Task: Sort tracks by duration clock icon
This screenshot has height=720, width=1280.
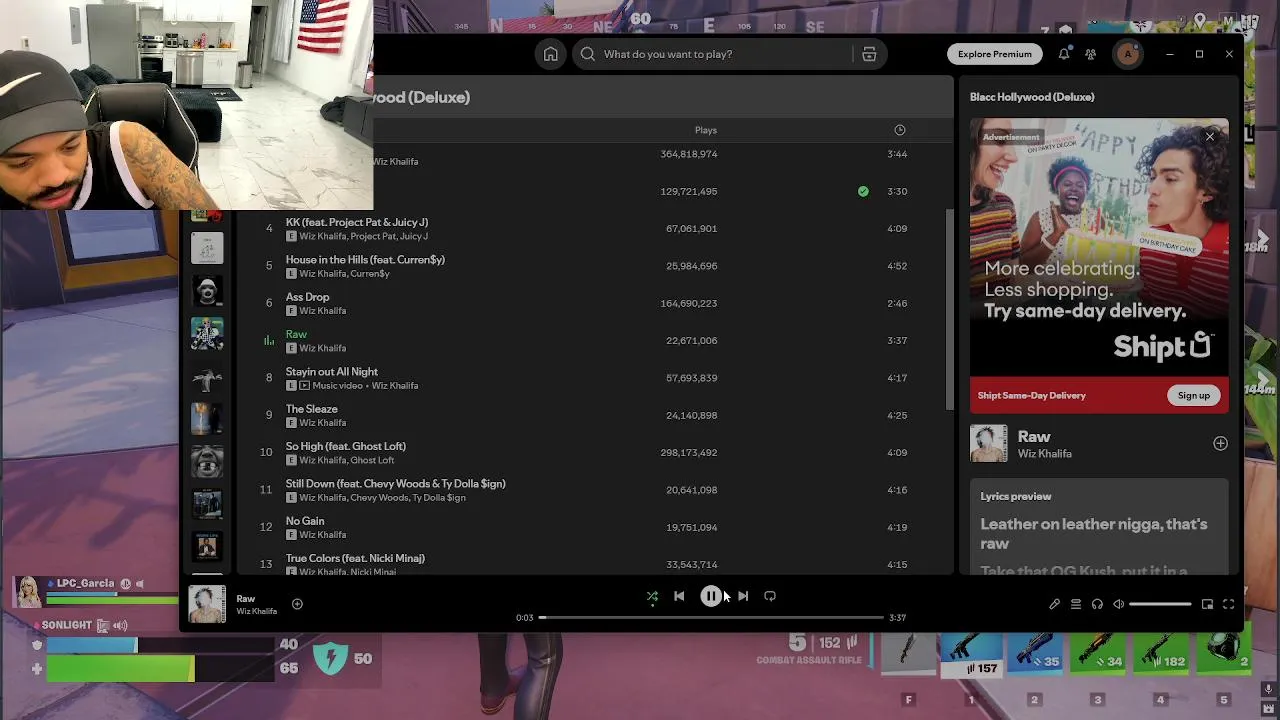Action: [899, 130]
